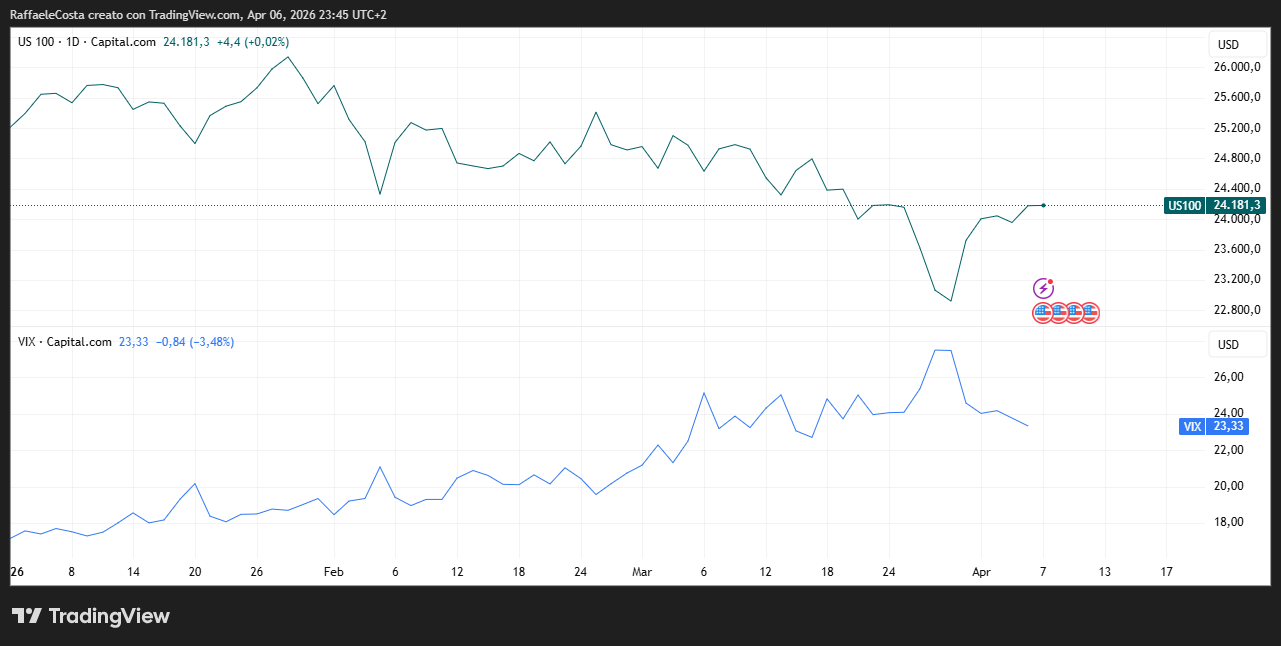The image size is (1281, 646).
Task: Open the rightmost US flag economic event
Action: [1090, 313]
